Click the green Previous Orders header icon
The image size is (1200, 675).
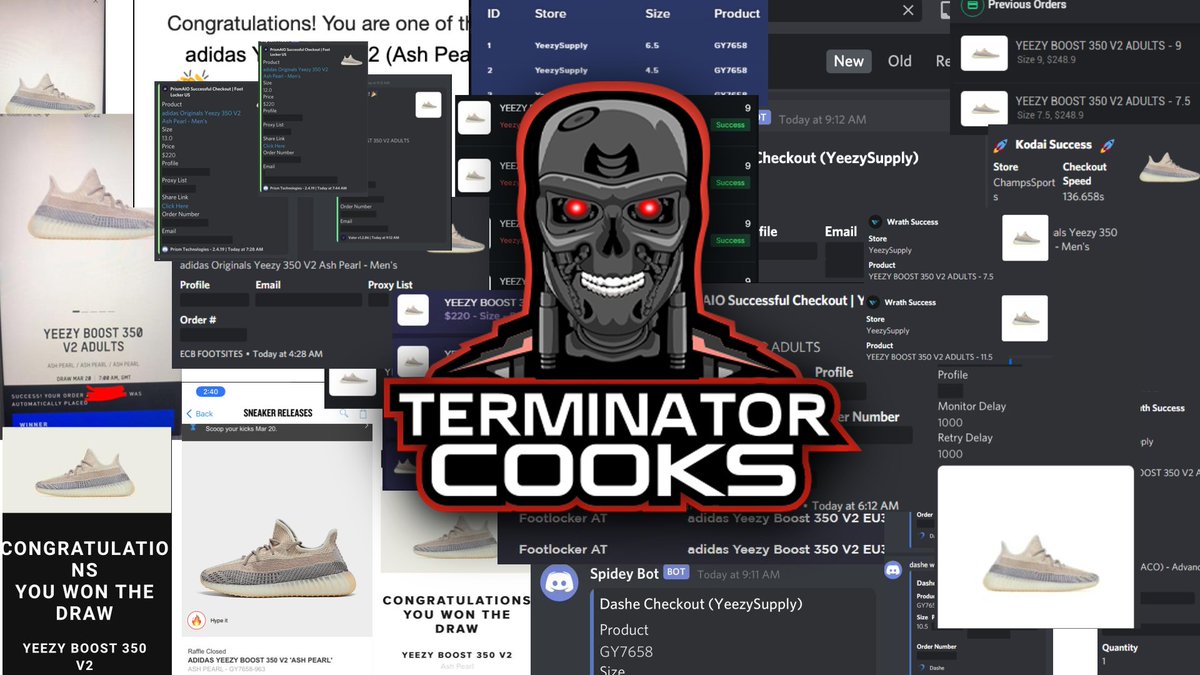coord(970,7)
